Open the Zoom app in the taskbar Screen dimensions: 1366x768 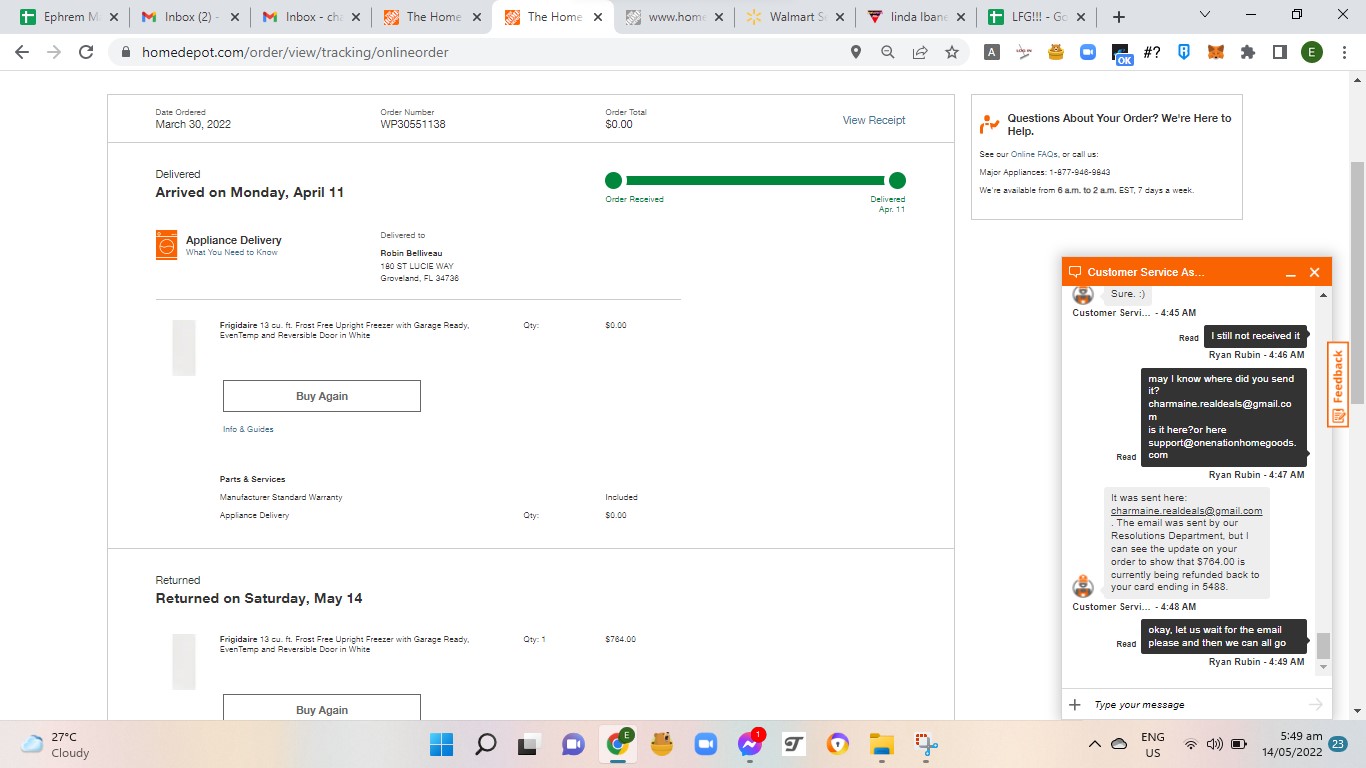tap(706, 744)
